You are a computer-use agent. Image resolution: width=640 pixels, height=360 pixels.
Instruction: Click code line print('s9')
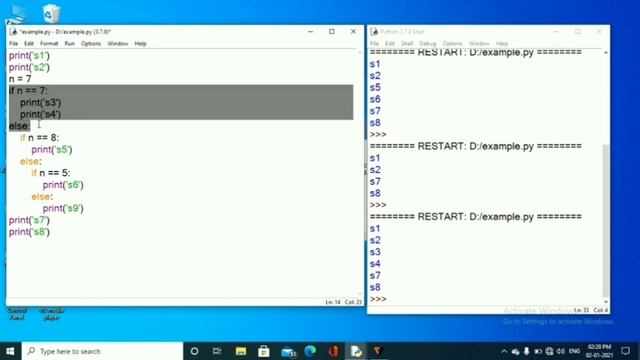pos(63,208)
